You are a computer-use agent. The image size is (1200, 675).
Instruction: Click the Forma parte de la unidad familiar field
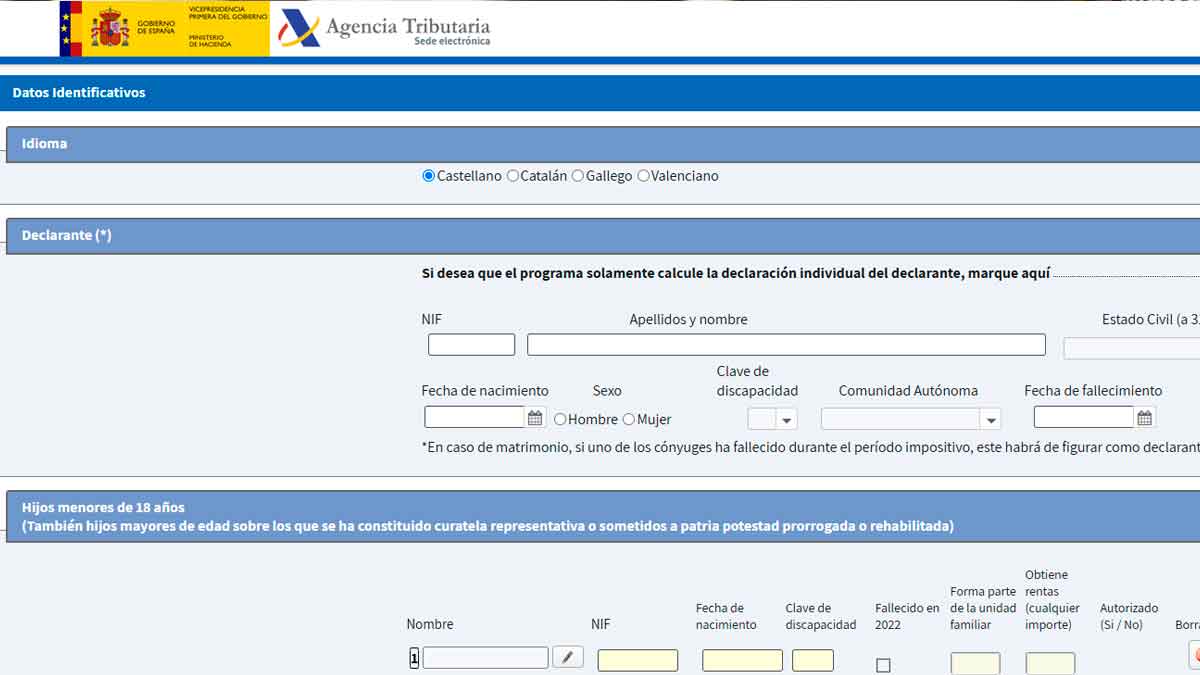tap(975, 663)
